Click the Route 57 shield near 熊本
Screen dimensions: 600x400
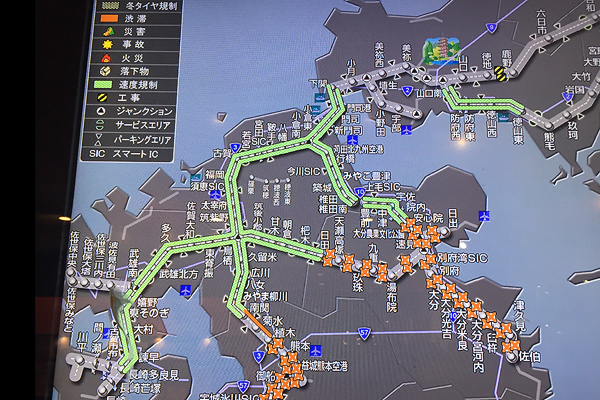click(x=365, y=331)
